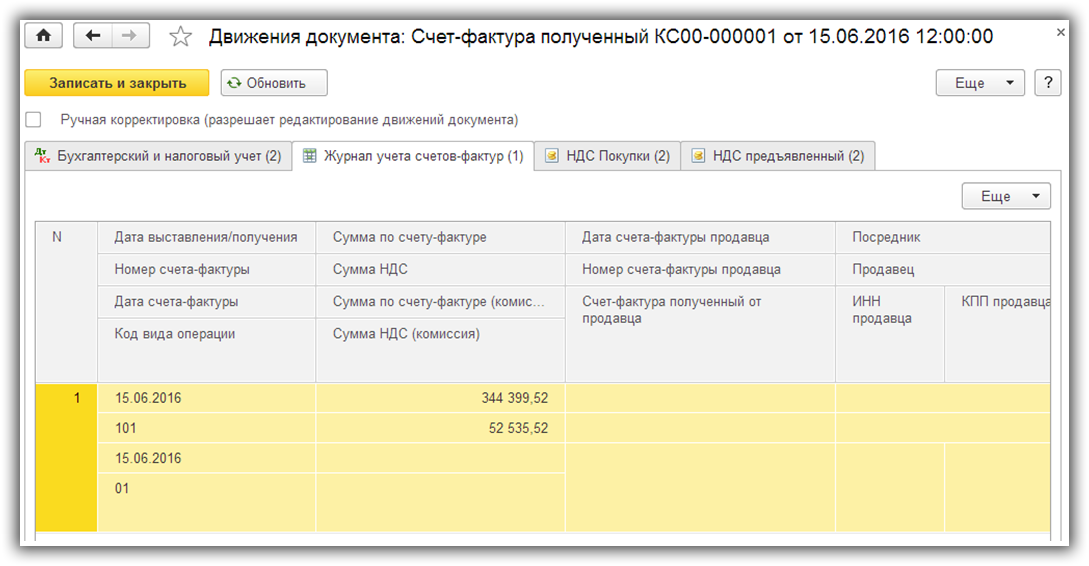
Task: Select invoice number cell 101
Action: click(x=206, y=428)
